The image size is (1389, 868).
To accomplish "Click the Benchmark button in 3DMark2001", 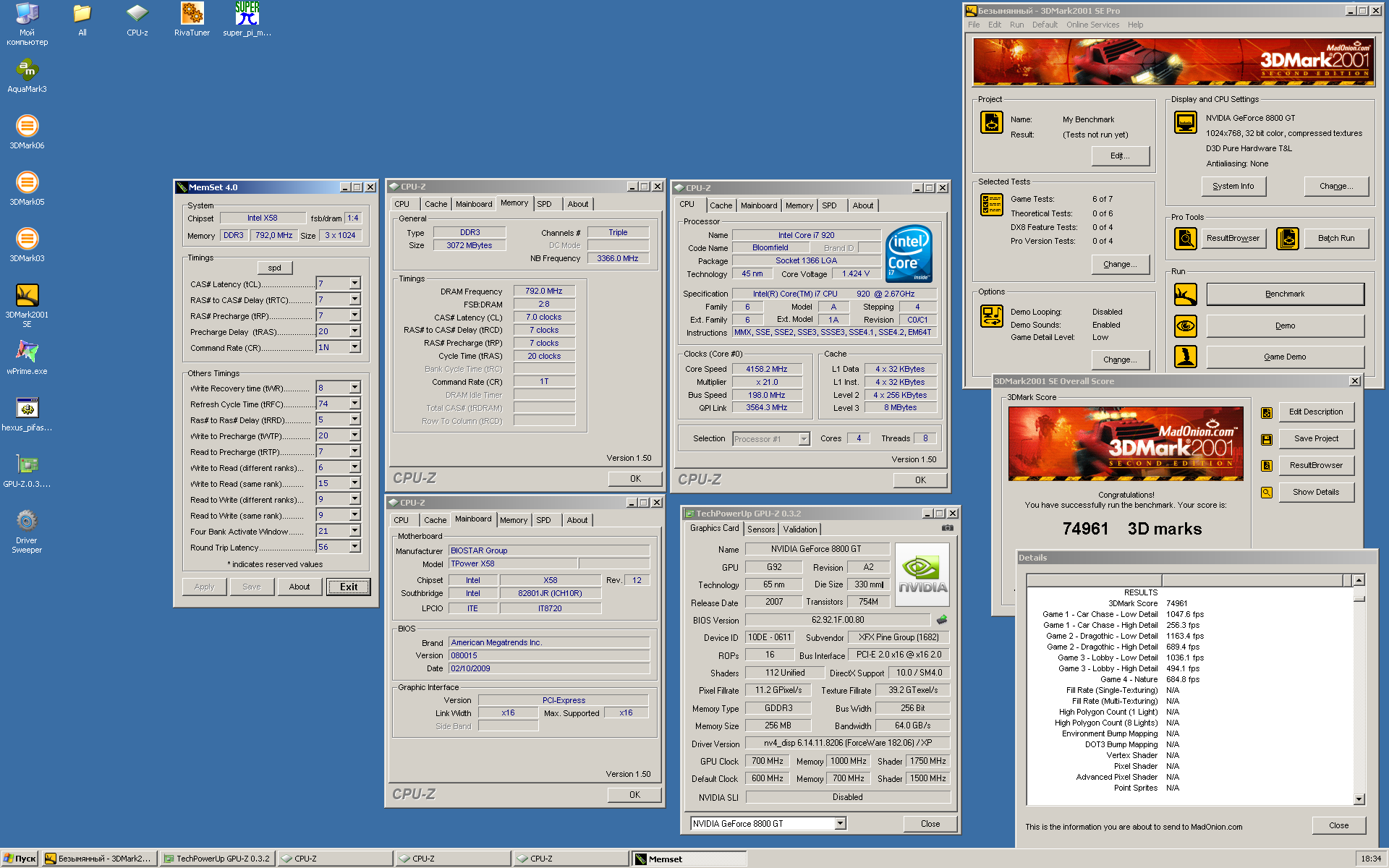I will (1285, 294).
